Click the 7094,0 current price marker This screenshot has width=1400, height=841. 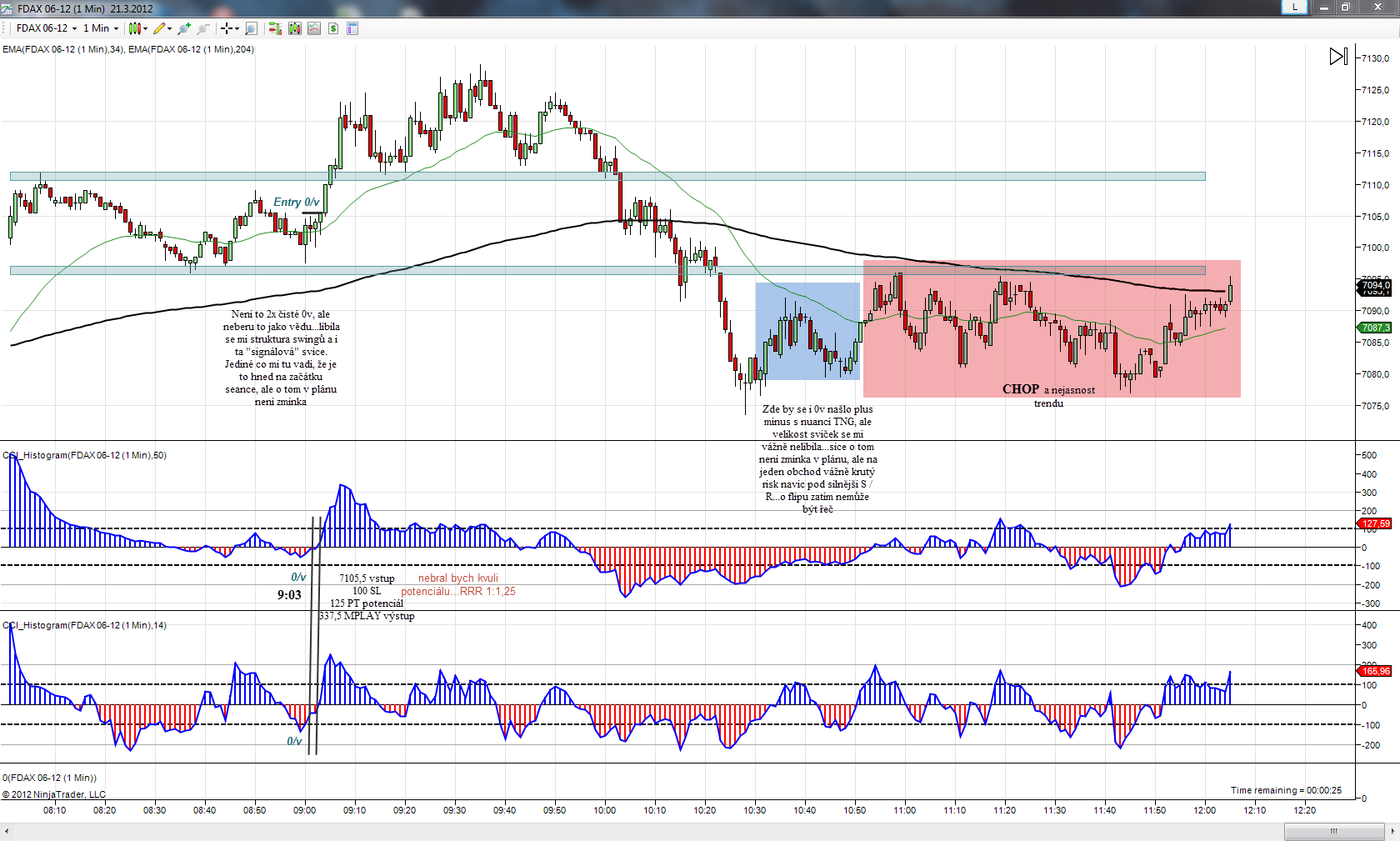coord(1376,286)
